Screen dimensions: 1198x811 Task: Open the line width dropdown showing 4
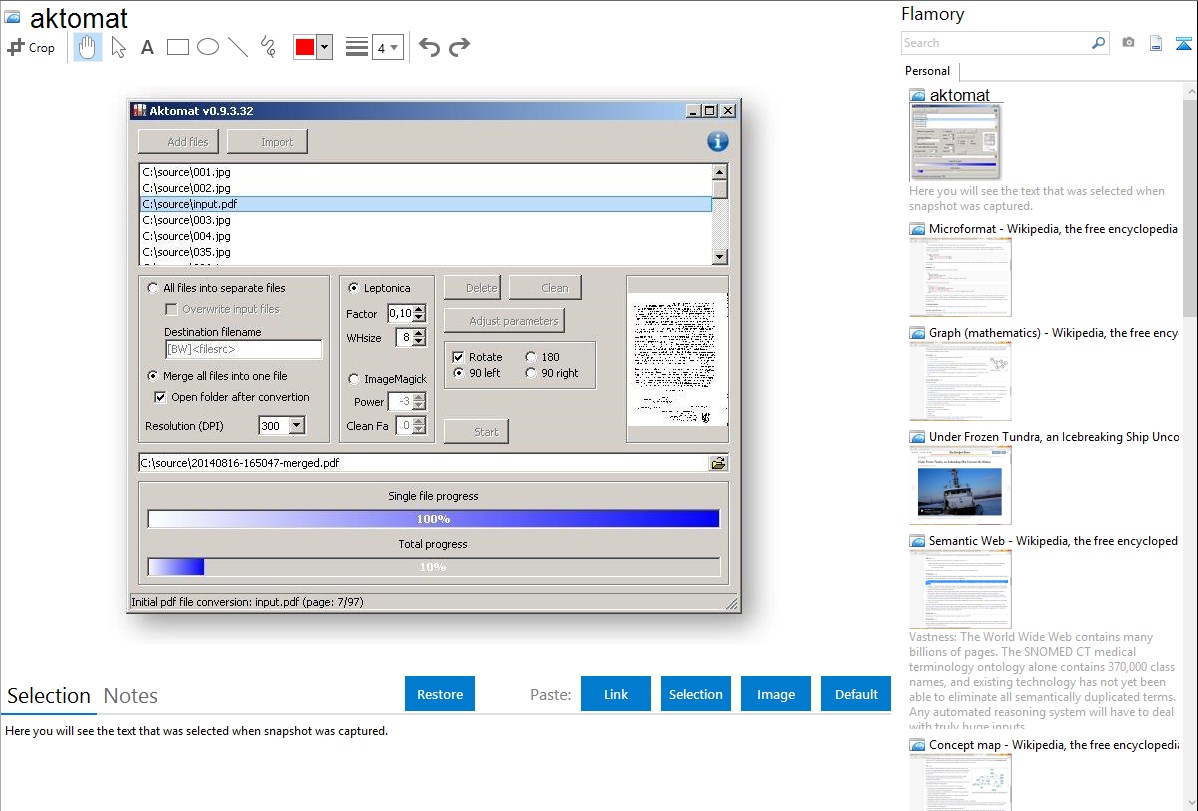pyautogui.click(x=388, y=47)
